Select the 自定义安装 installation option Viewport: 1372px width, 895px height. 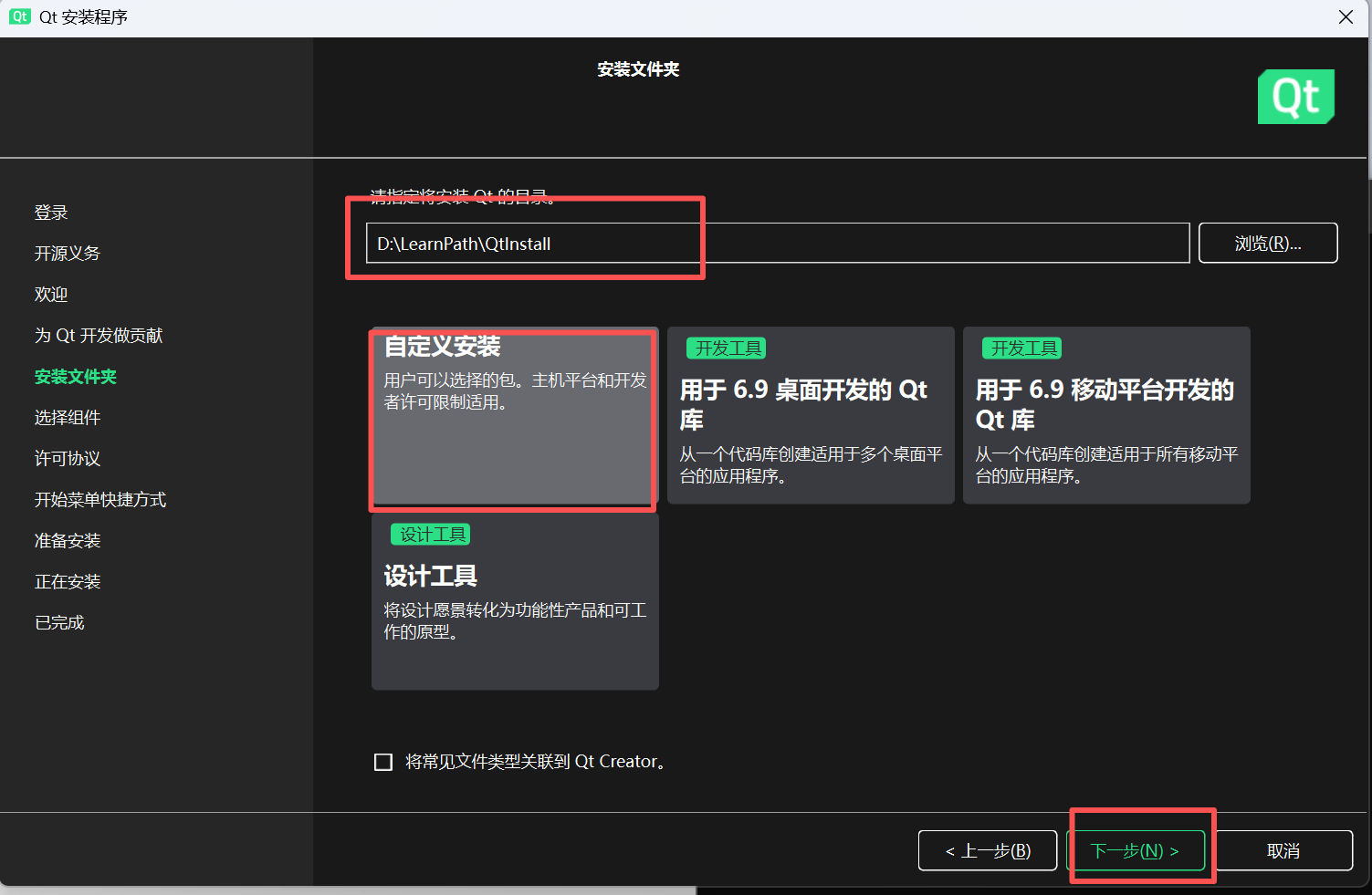click(513, 419)
